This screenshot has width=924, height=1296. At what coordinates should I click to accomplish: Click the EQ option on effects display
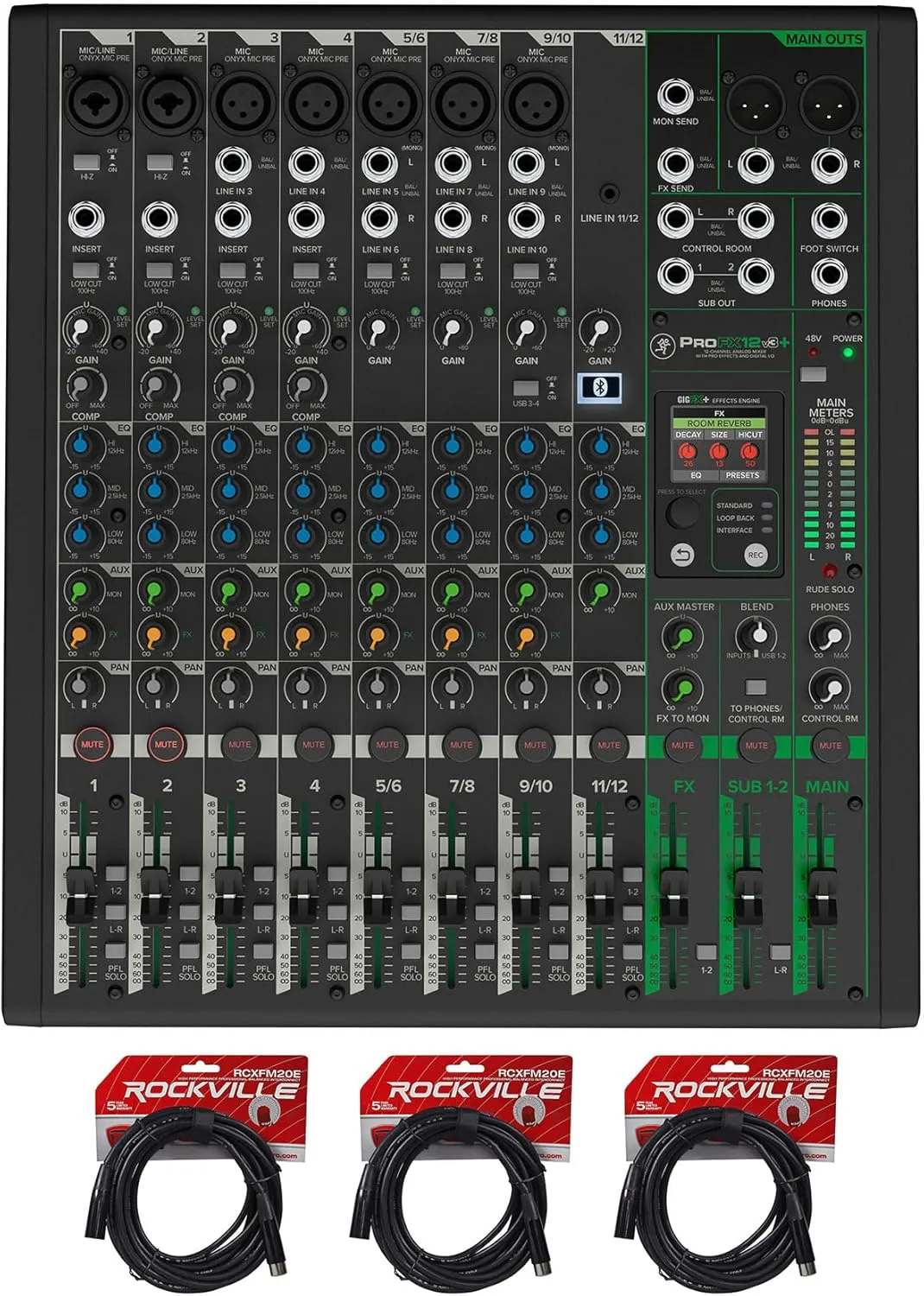click(x=695, y=475)
